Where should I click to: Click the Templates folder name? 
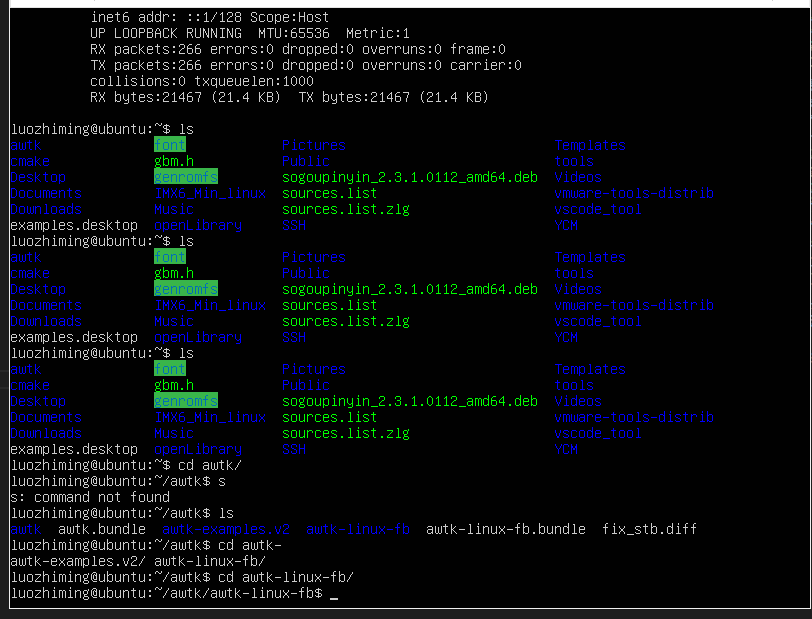(590, 145)
